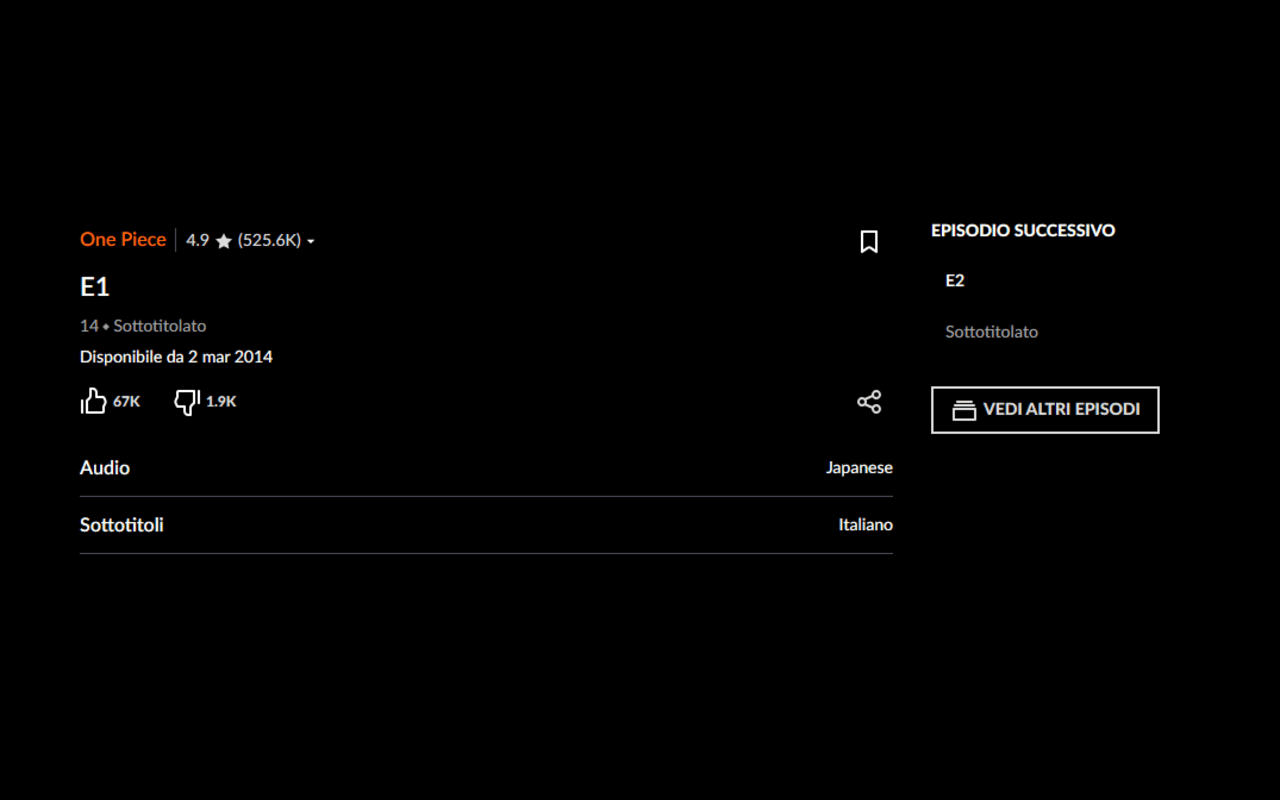
Task: Click the (525.6K) ratings count
Action: 269,241
